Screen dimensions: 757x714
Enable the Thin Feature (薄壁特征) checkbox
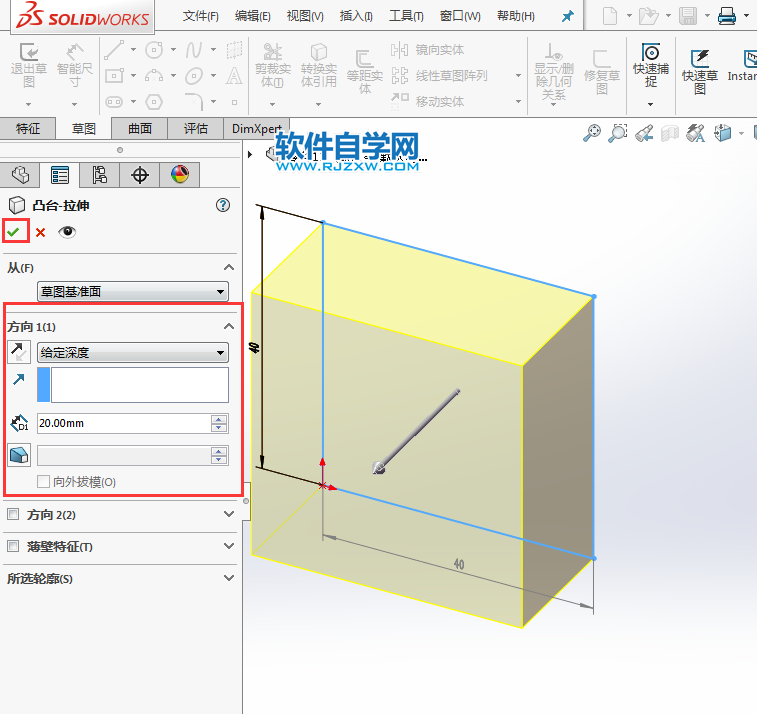(13, 546)
